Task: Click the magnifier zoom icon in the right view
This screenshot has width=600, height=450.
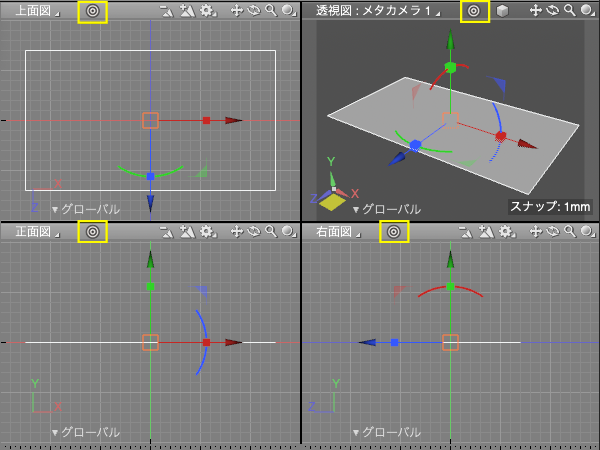Action: [570, 232]
